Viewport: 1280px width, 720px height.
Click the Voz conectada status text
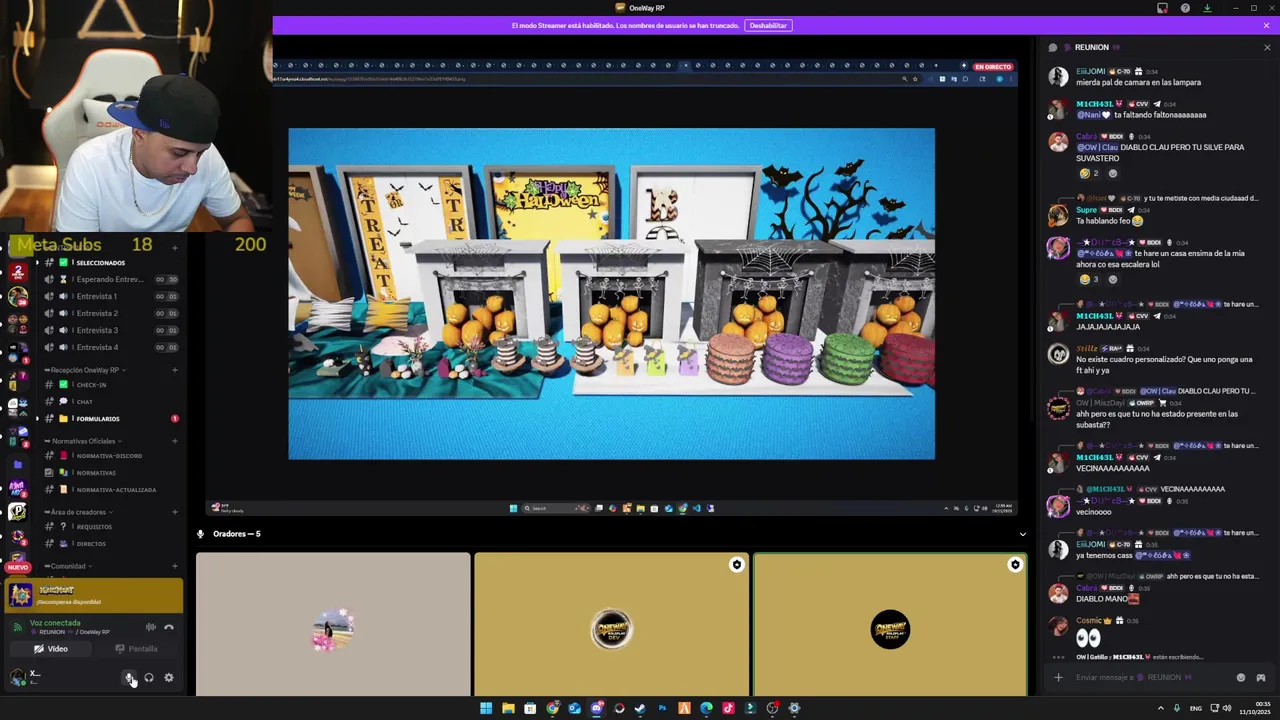pos(55,623)
